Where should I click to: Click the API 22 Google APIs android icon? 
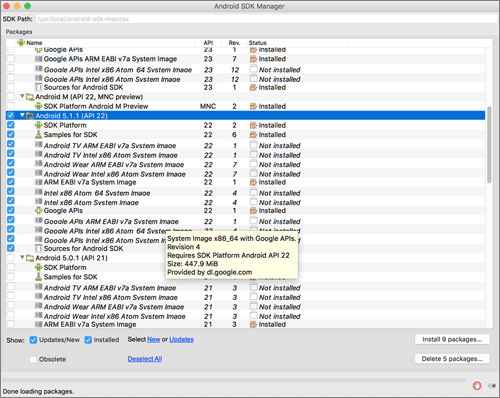(39, 210)
